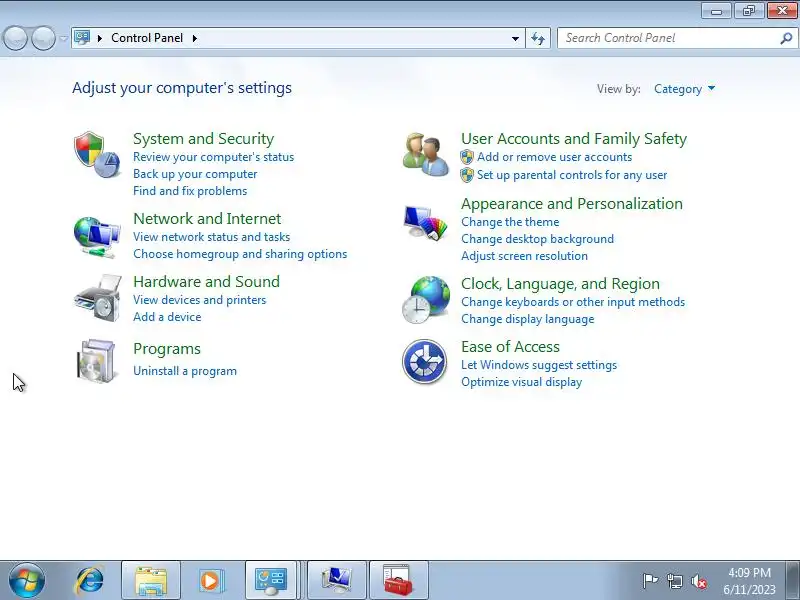Click the muted volume tray icon
This screenshot has height=600, width=800.
click(698, 581)
